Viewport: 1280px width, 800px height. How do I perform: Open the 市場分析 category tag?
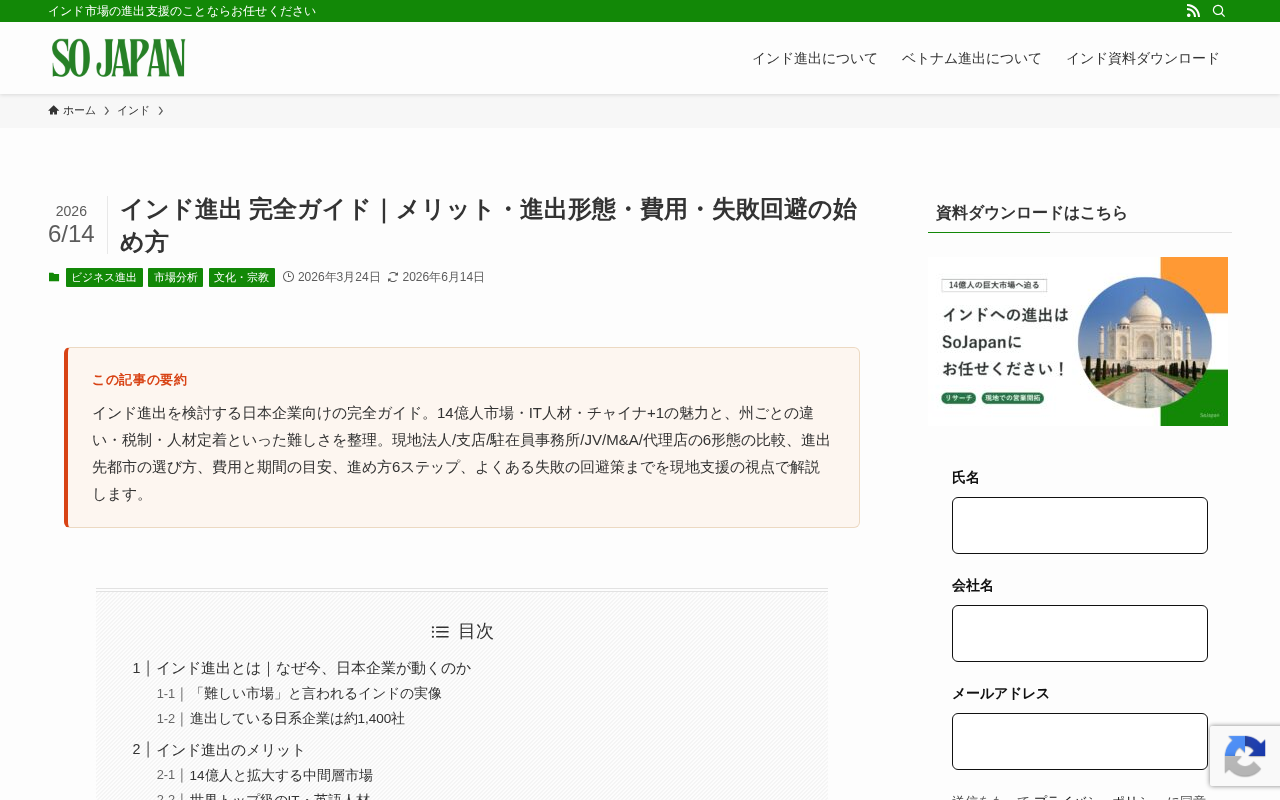tap(176, 277)
